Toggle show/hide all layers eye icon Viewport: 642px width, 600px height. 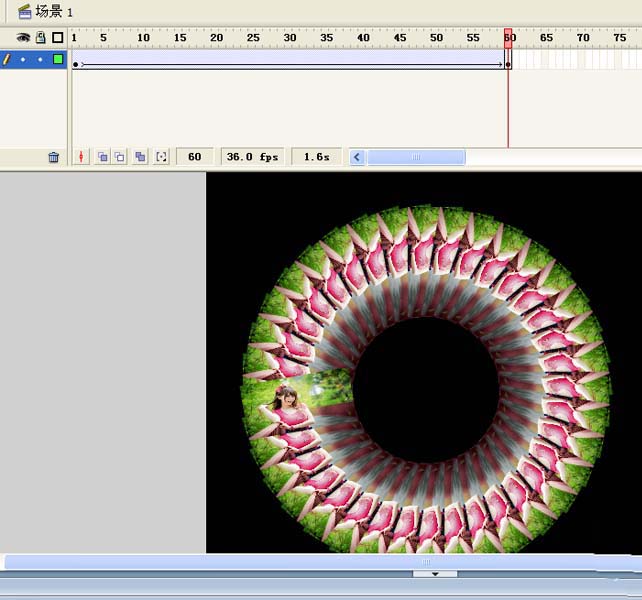pos(23,38)
